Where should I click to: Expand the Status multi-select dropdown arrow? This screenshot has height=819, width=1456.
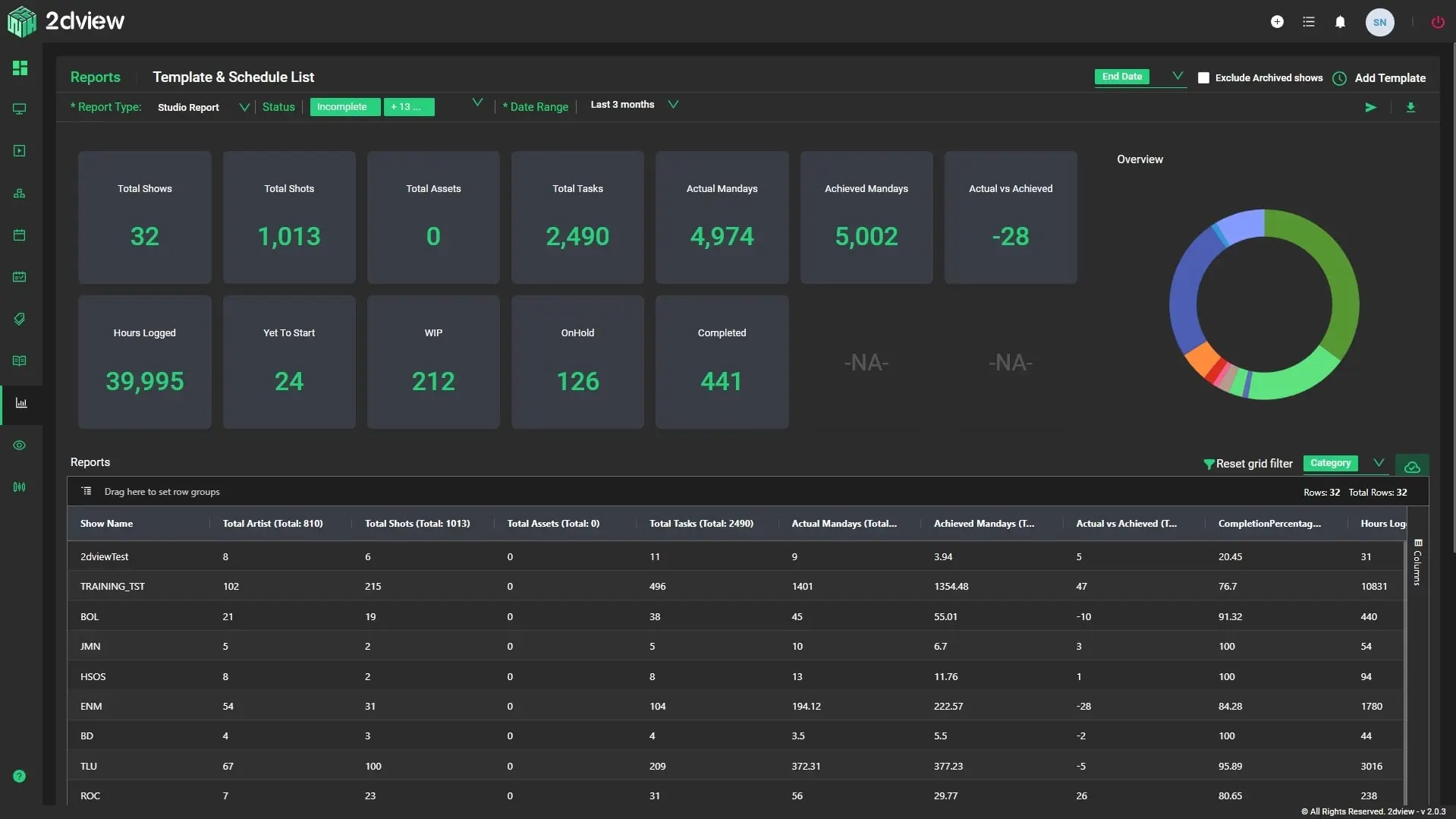(477, 102)
